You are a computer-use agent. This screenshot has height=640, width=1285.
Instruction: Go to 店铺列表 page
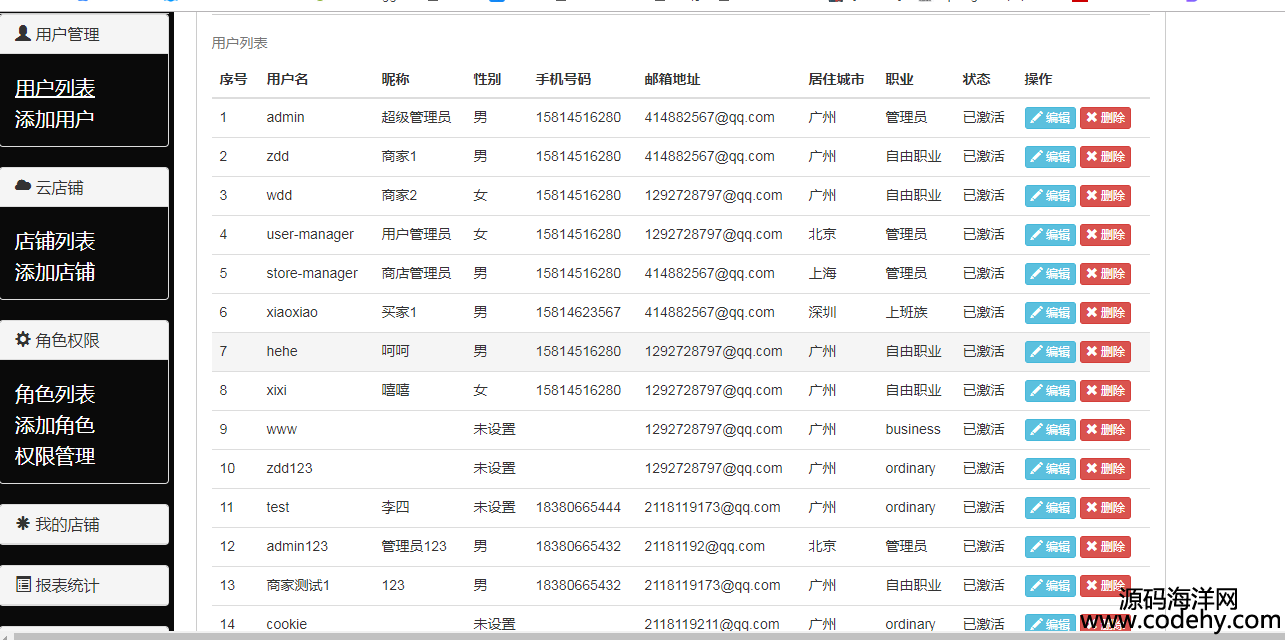coord(55,241)
